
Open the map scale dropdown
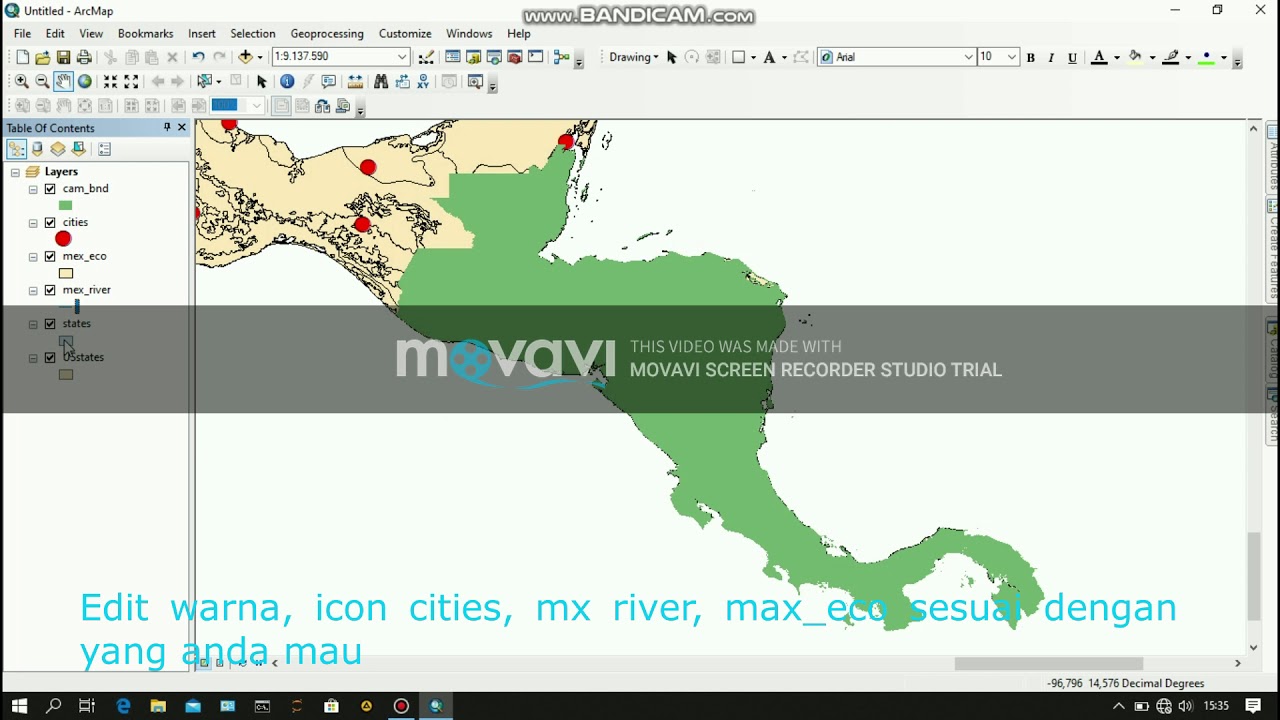click(402, 57)
